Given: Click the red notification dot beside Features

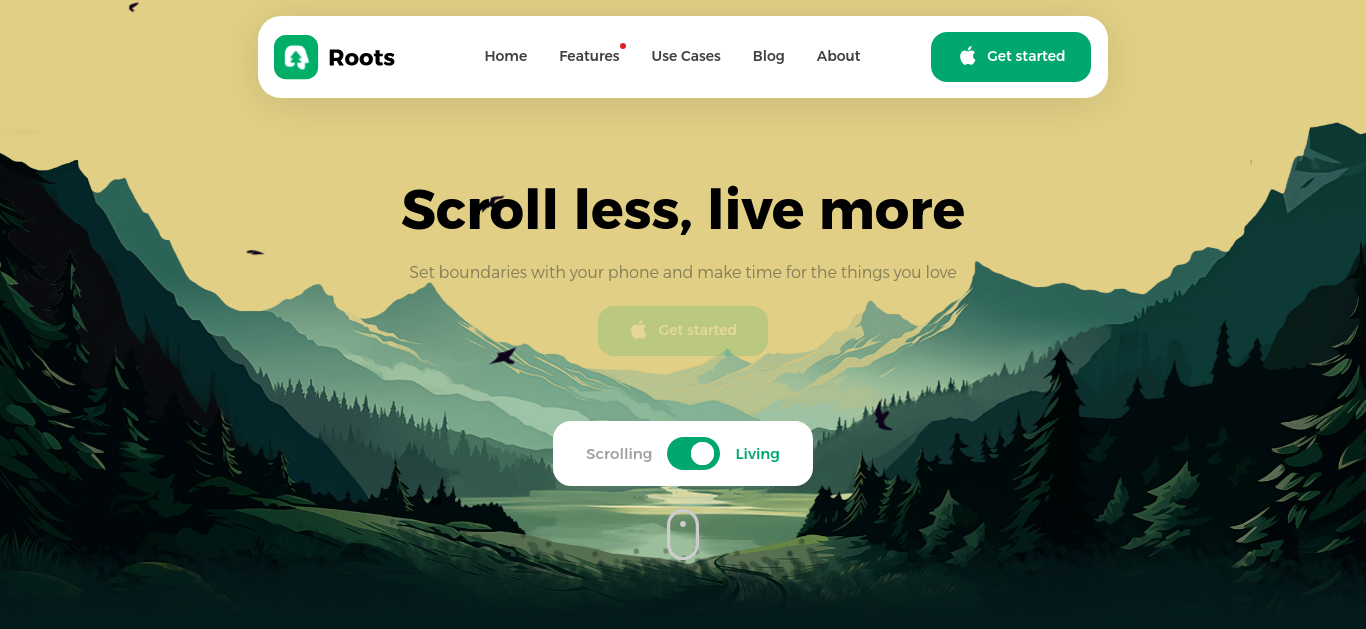Looking at the screenshot, I should [623, 46].
